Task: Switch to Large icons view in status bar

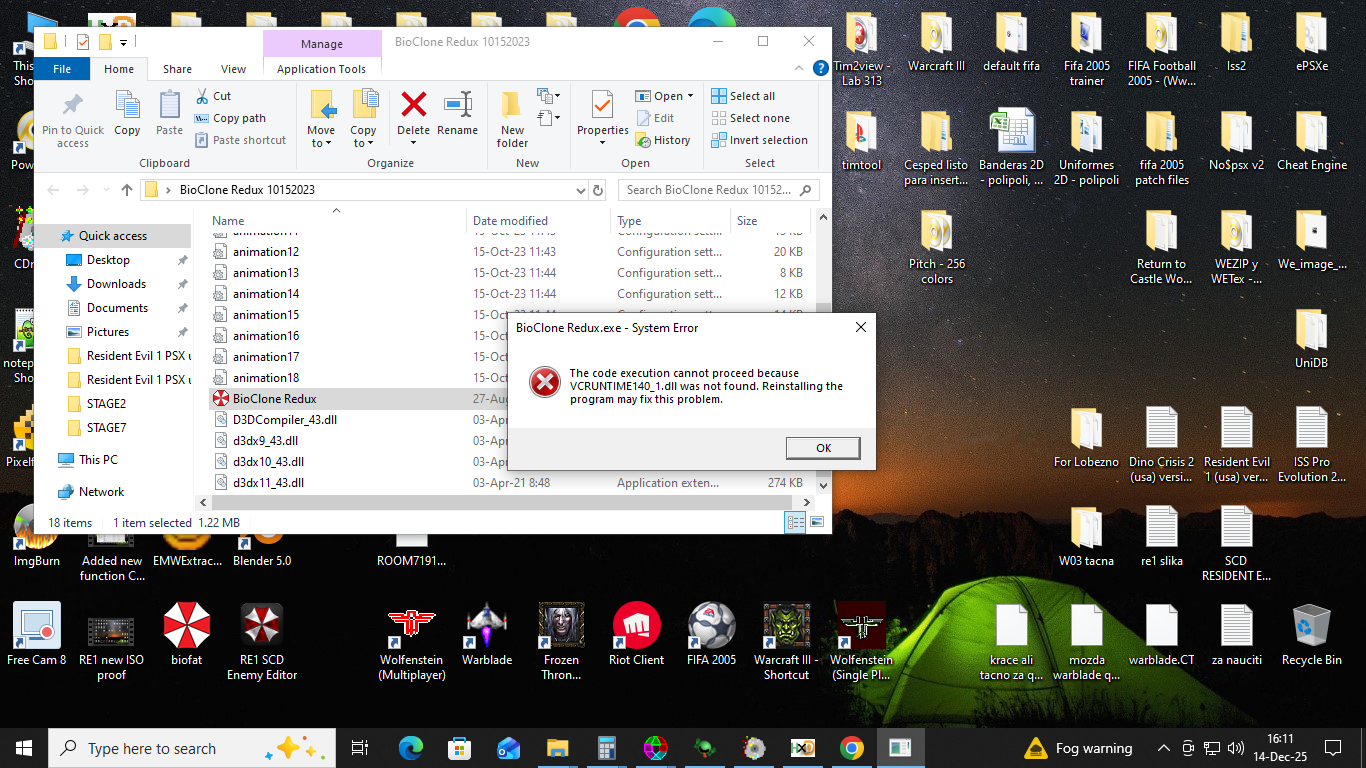Action: (x=817, y=522)
